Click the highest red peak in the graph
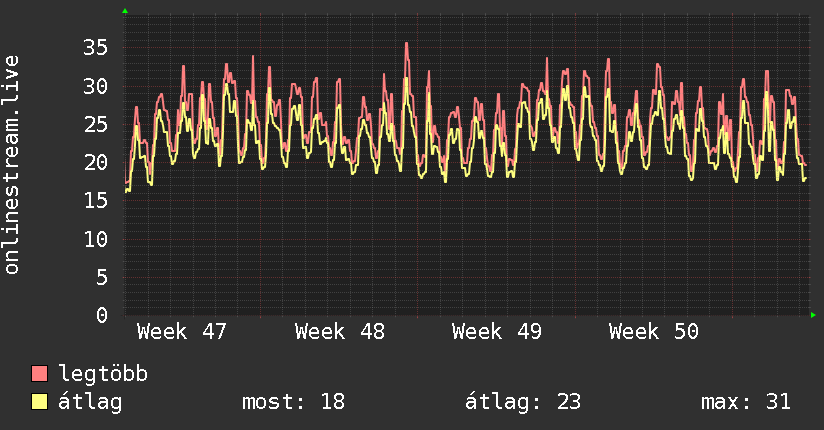Viewport: 824px width, 430px height. click(x=406, y=43)
